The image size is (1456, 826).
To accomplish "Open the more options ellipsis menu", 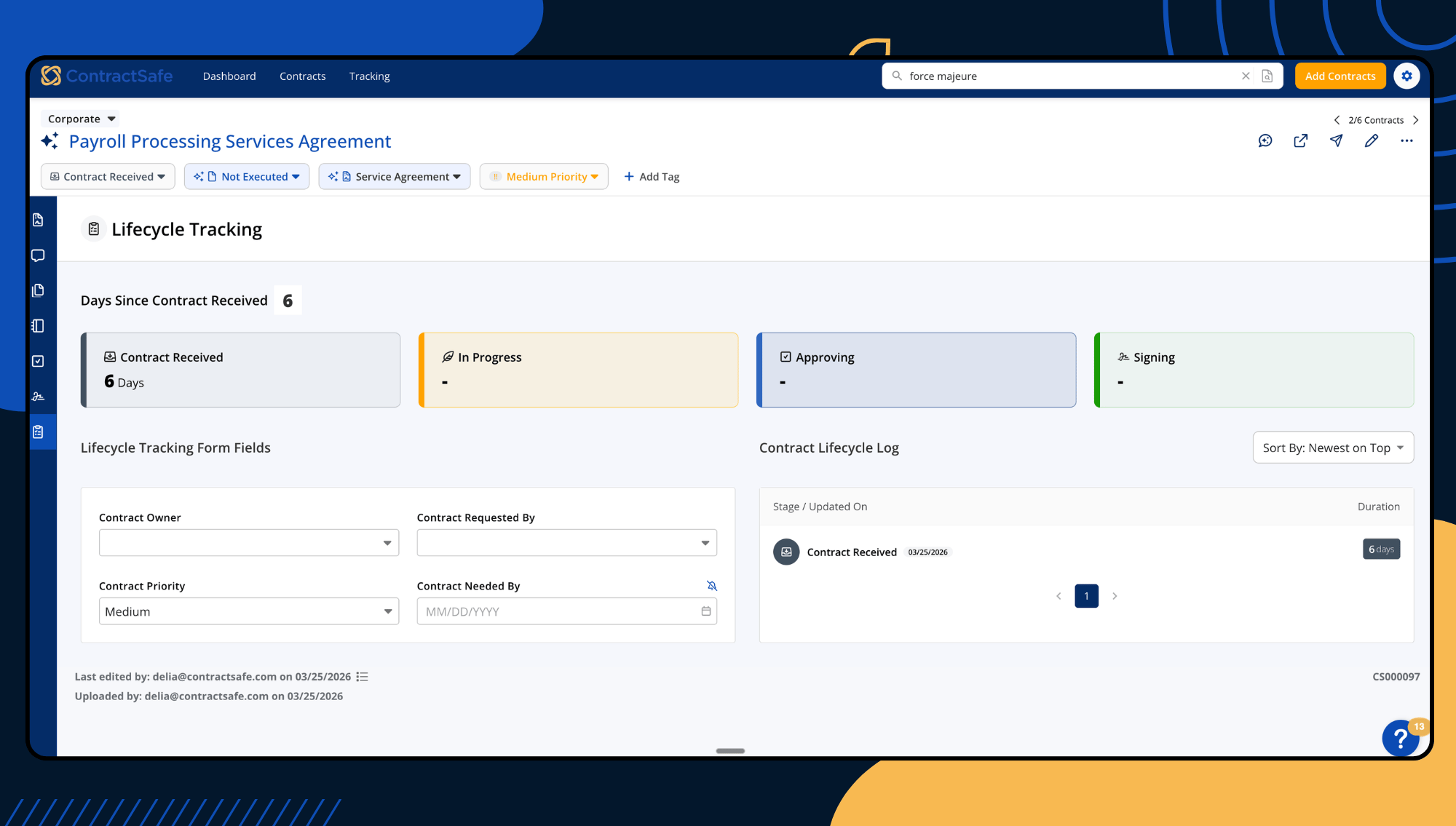I will click(1406, 141).
